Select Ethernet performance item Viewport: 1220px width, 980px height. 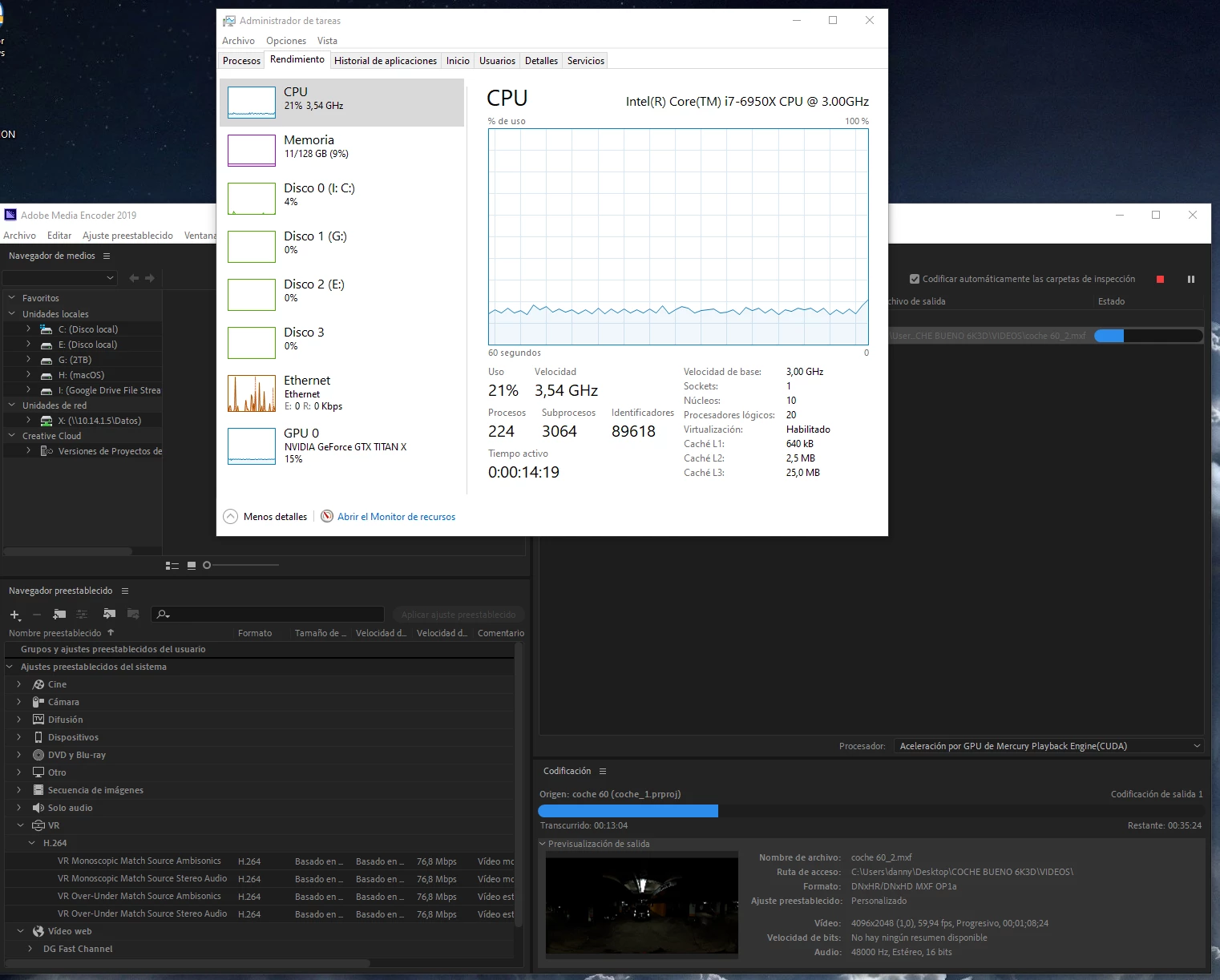click(x=342, y=393)
